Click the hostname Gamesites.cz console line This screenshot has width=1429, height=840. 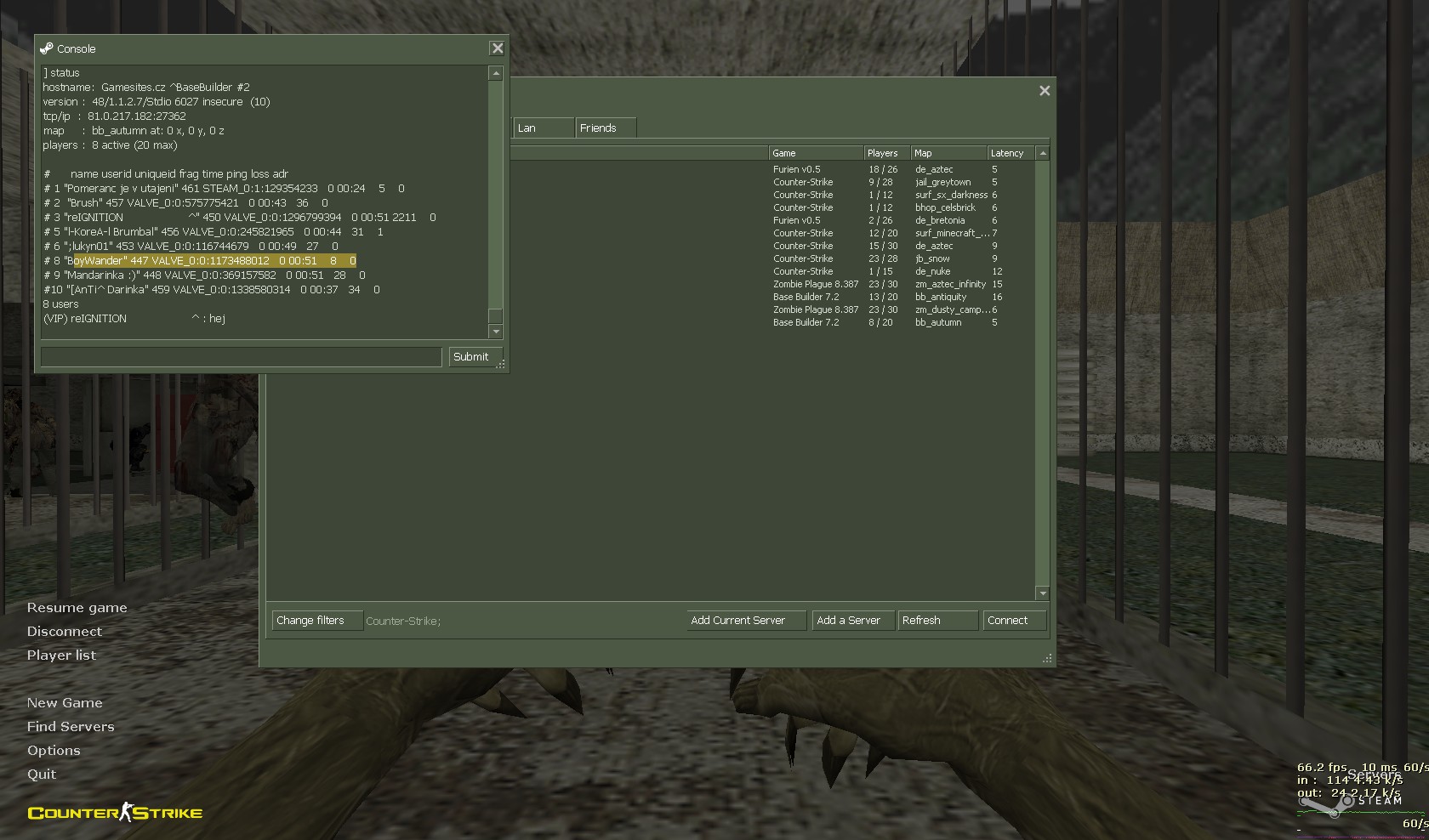click(x=146, y=88)
